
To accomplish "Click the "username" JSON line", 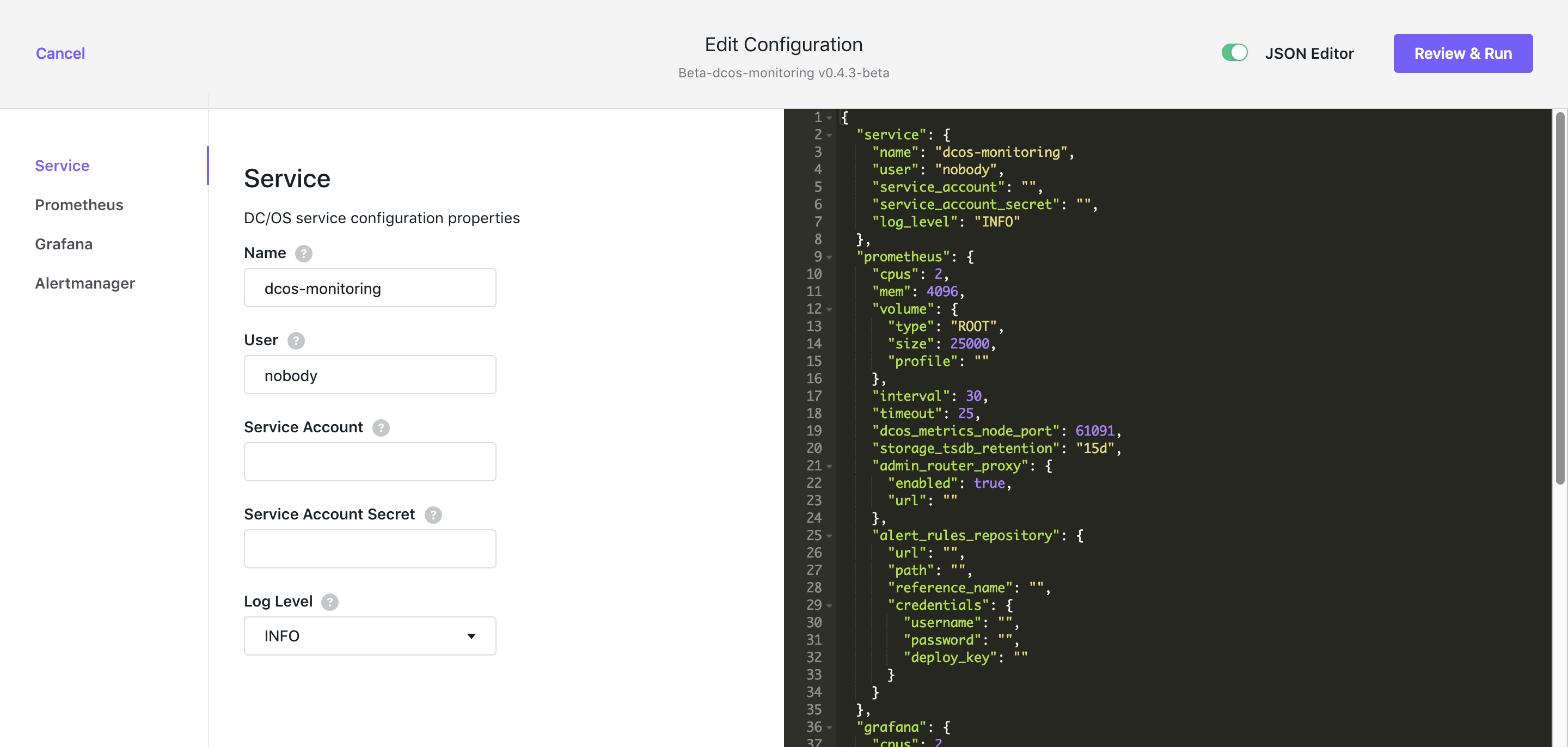I will pyautogui.click(x=961, y=622).
